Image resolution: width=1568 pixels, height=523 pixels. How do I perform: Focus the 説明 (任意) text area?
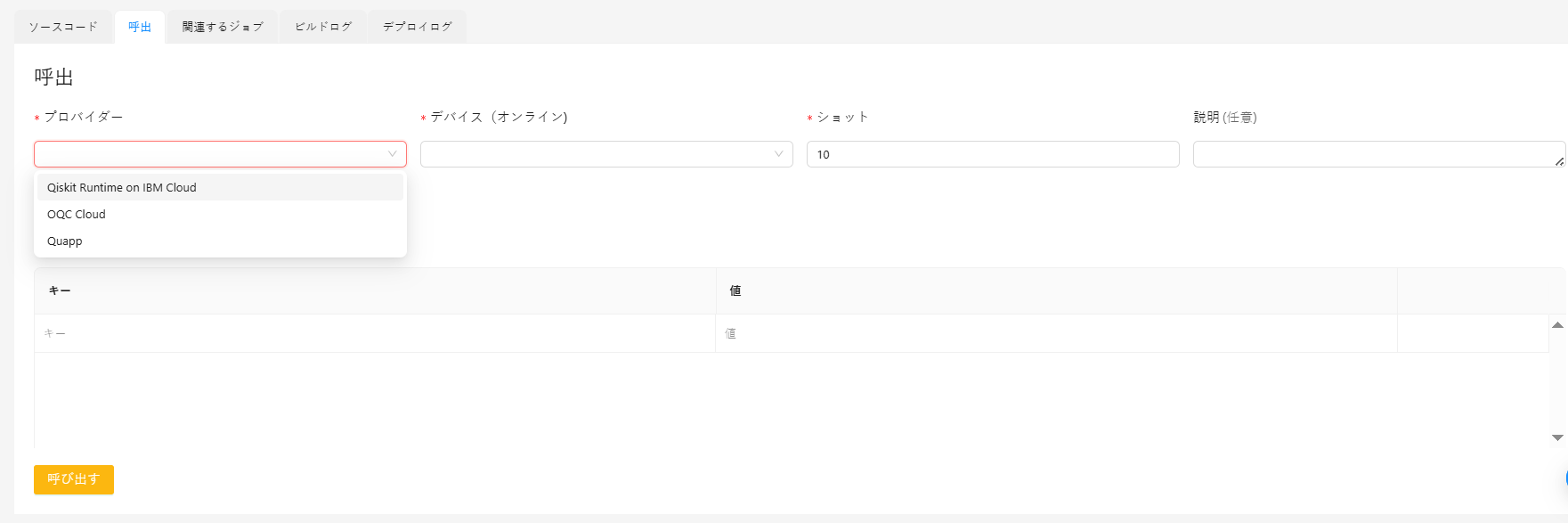tap(1371, 154)
